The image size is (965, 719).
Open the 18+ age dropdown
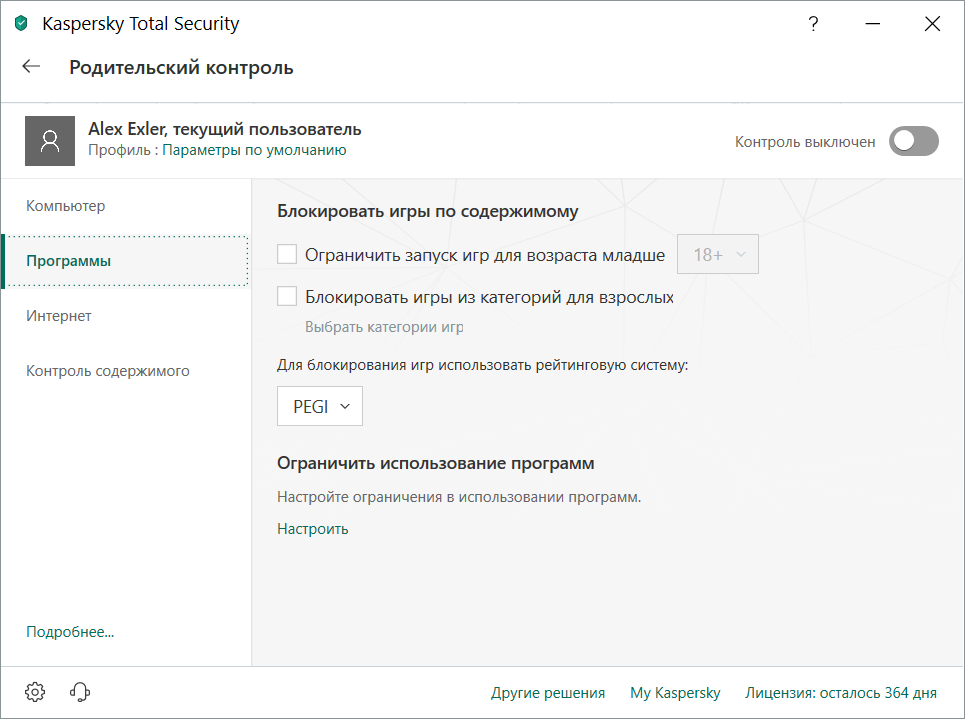click(x=718, y=255)
